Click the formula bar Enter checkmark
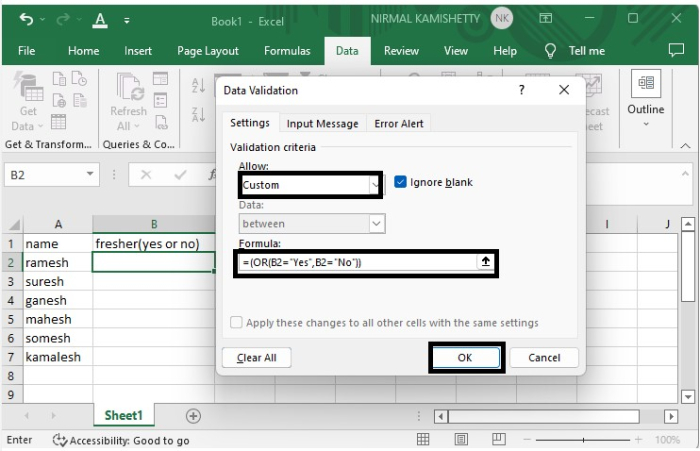 [180, 175]
